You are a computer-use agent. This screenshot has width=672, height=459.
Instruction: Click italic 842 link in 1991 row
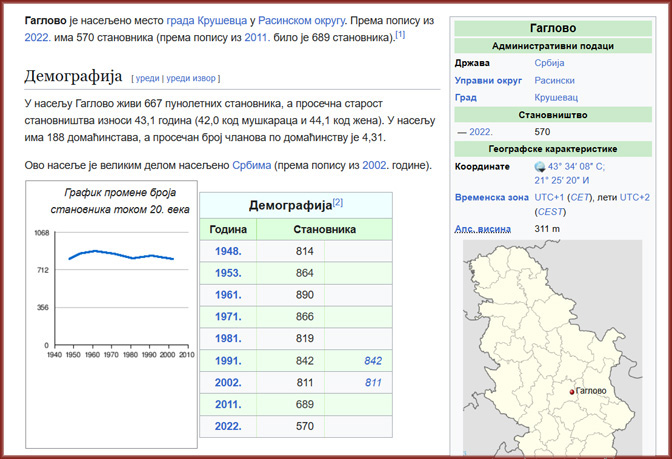(x=372, y=360)
